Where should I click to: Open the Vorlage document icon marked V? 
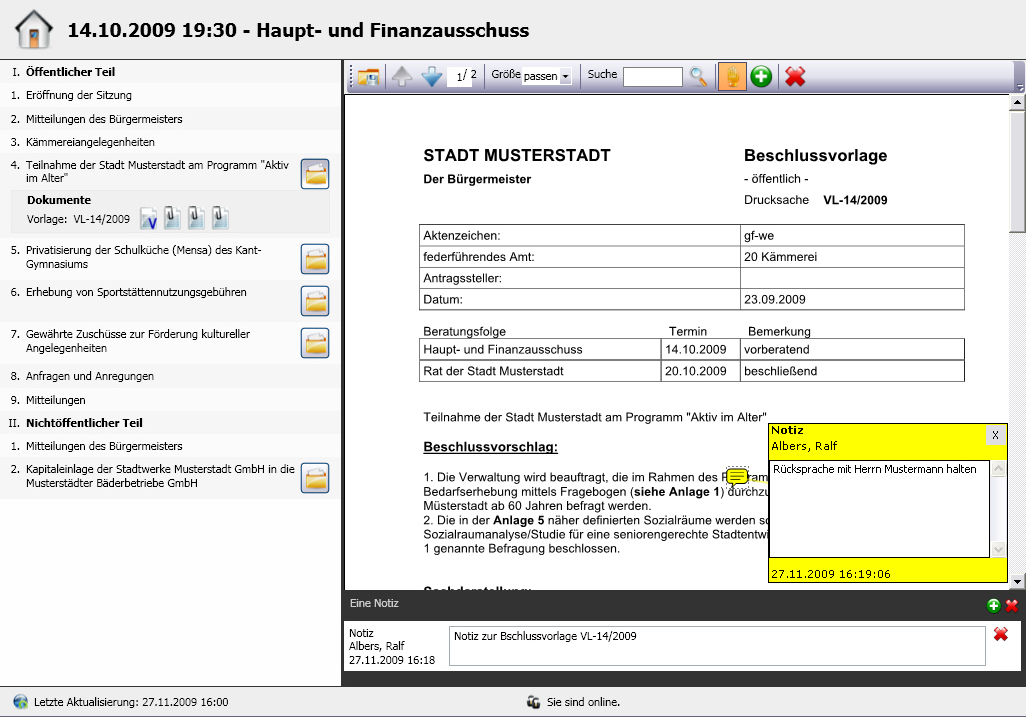pos(149,219)
